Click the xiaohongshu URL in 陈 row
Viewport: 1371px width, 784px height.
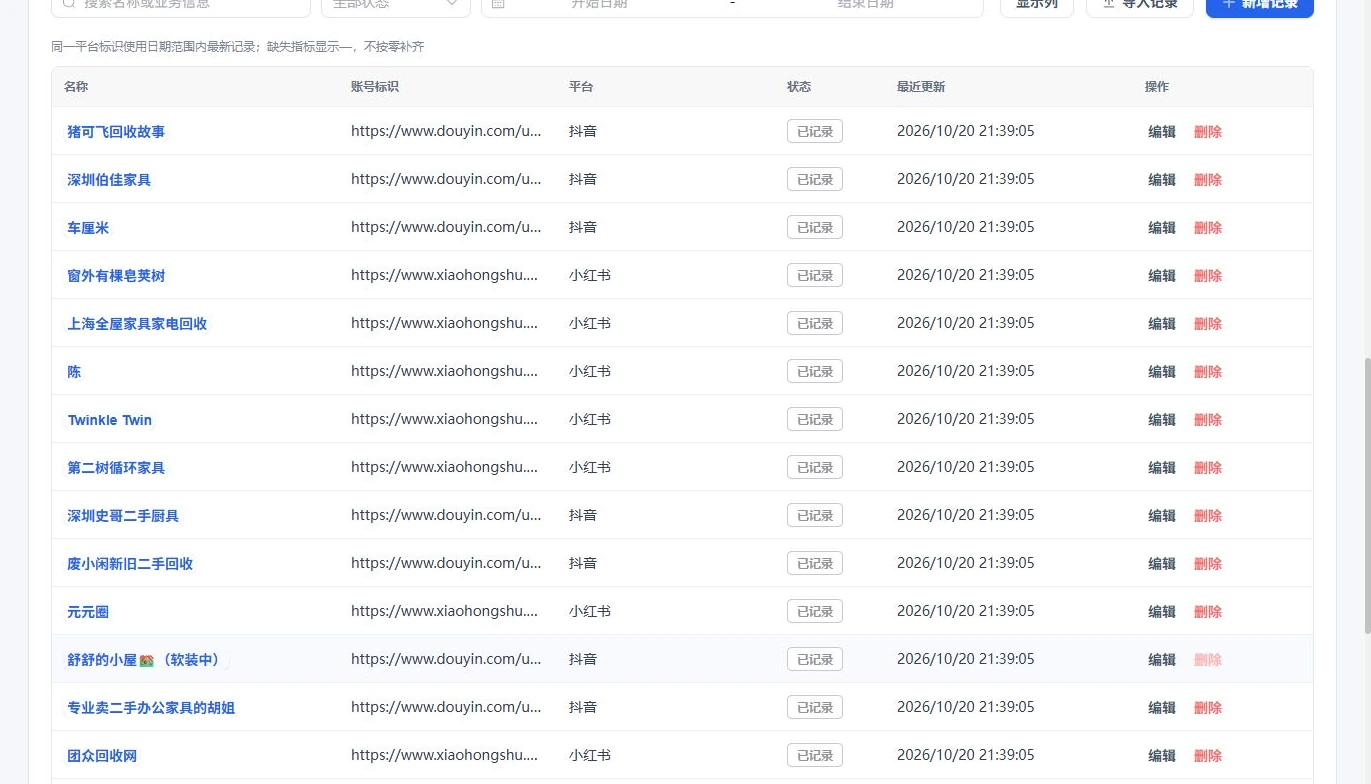(x=445, y=371)
